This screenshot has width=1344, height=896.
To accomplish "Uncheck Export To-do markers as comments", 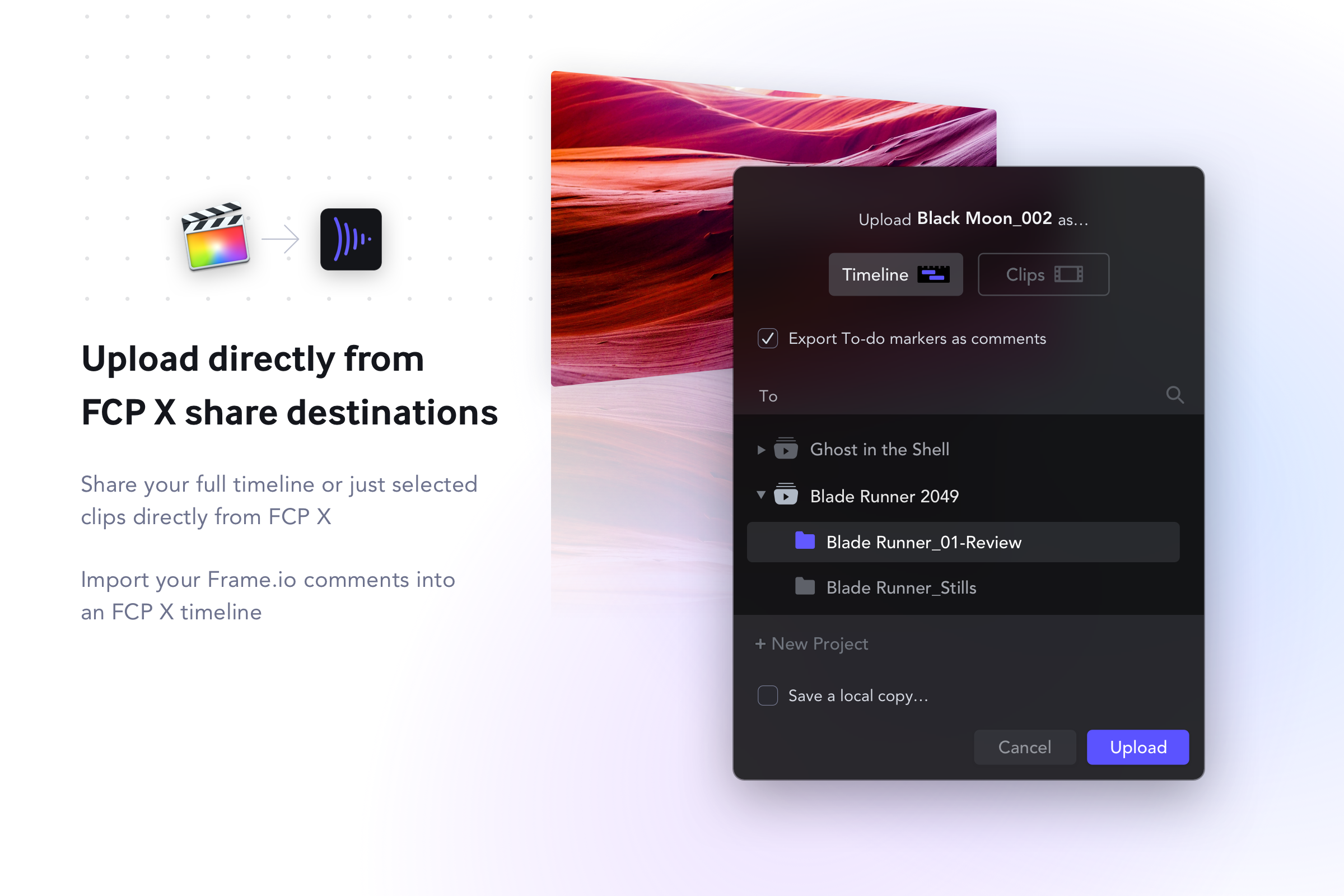I will click(x=767, y=338).
